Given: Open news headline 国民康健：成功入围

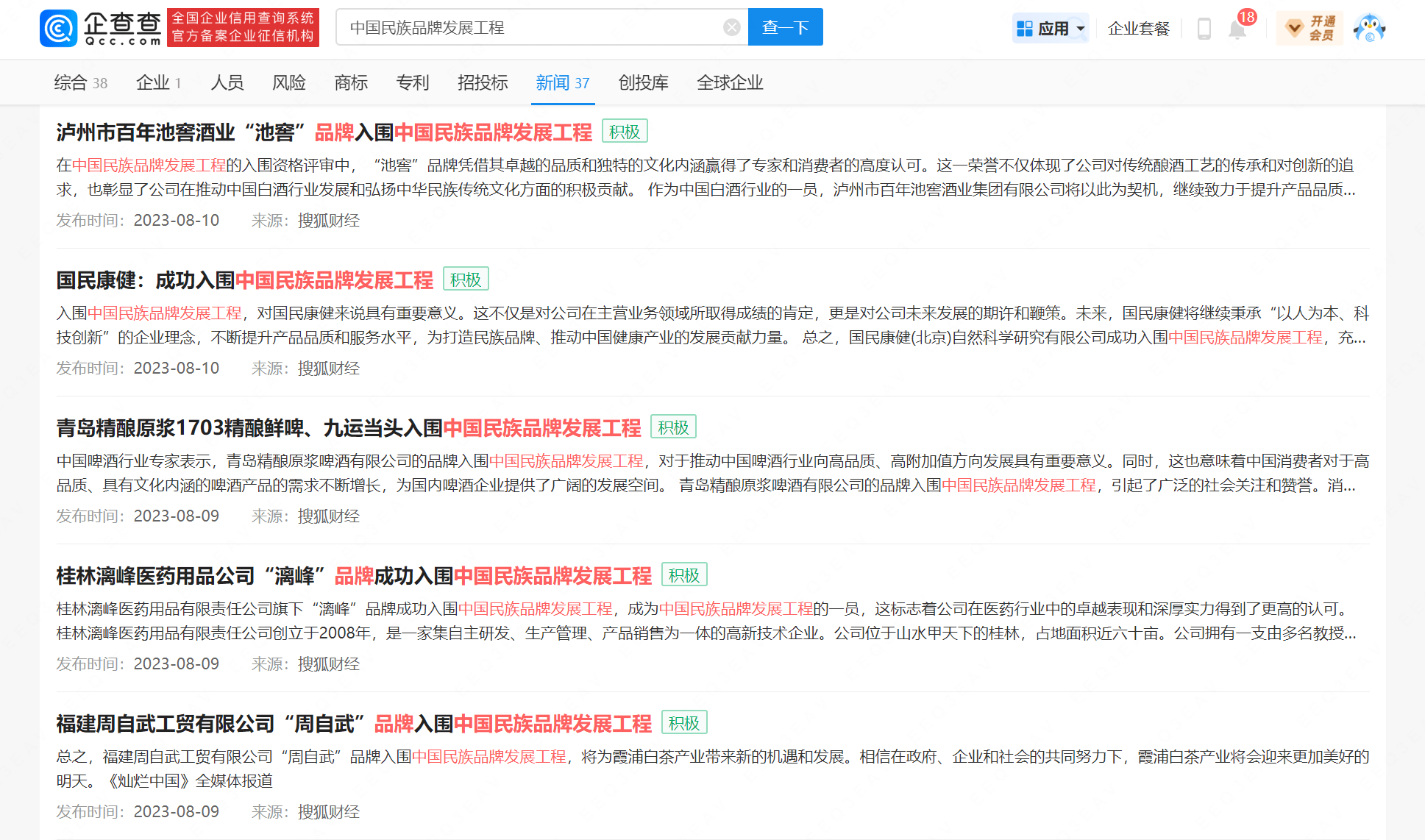Looking at the screenshot, I should point(245,280).
